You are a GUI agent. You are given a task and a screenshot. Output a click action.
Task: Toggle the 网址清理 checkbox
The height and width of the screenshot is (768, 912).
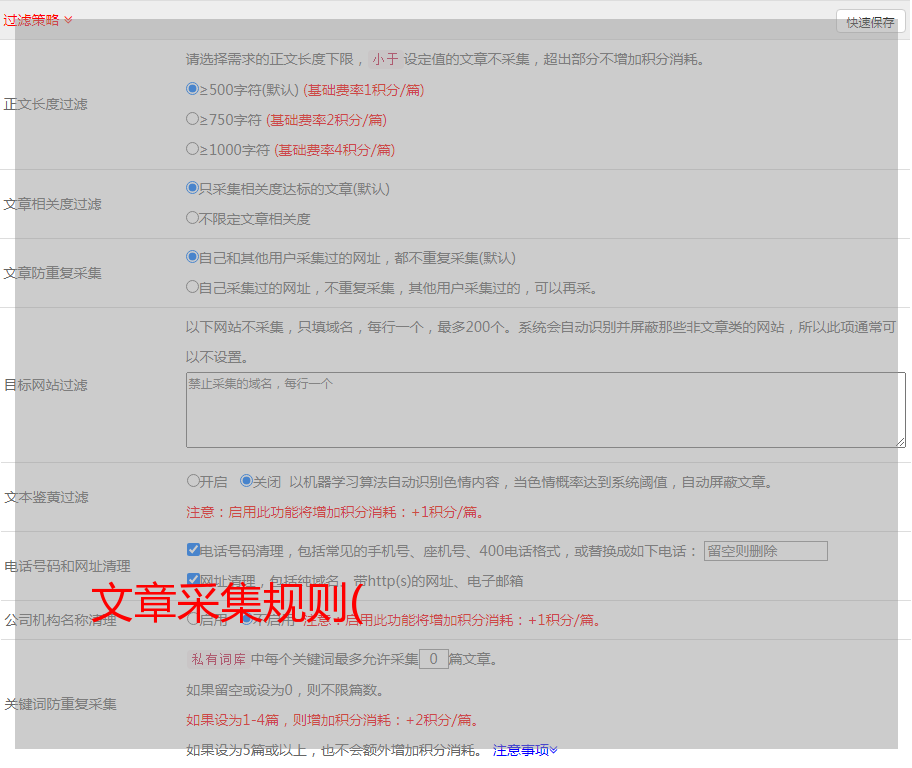coord(193,580)
